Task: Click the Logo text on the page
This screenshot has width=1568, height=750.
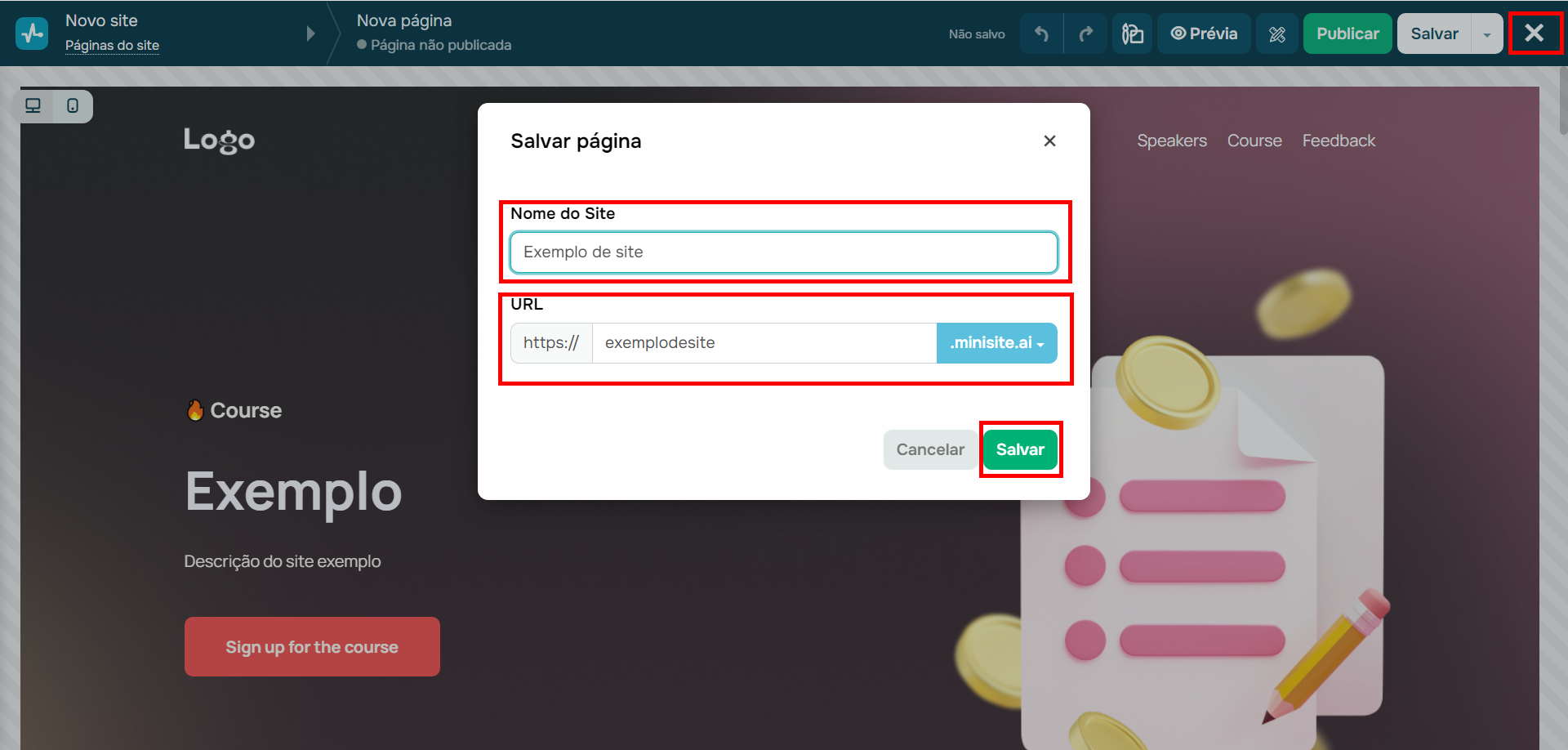Action: 219,141
